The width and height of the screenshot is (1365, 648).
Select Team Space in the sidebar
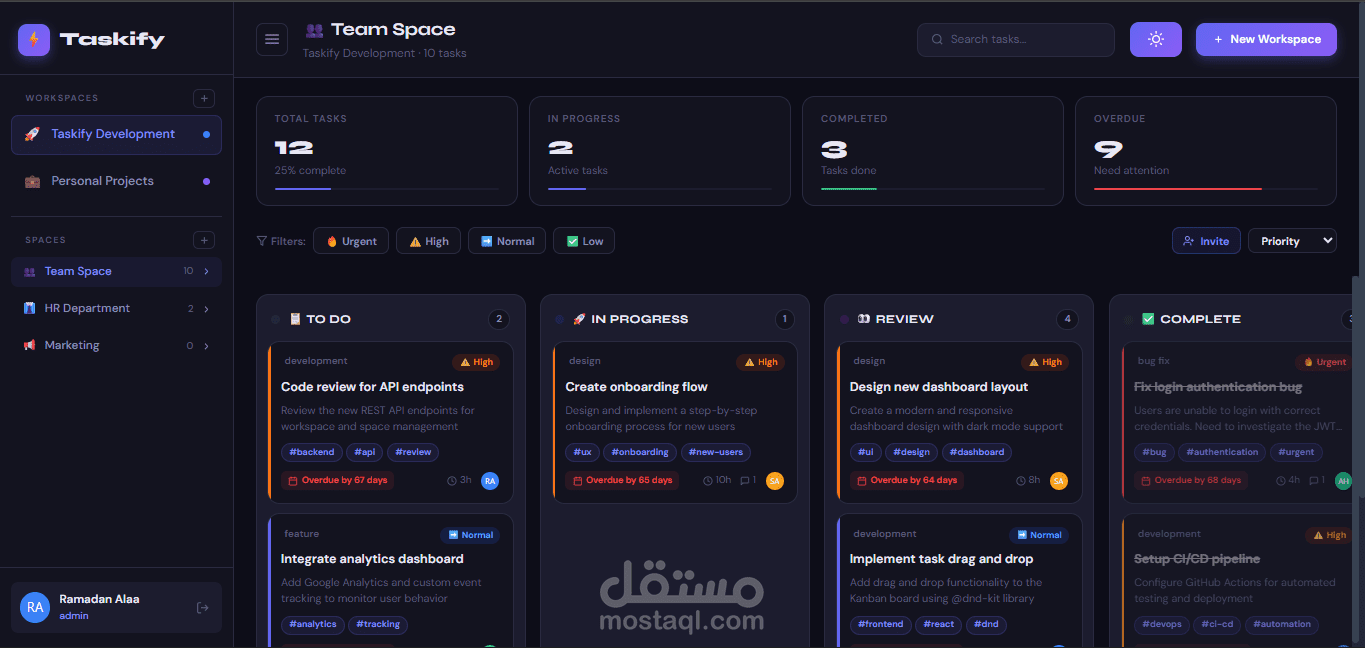pos(116,271)
